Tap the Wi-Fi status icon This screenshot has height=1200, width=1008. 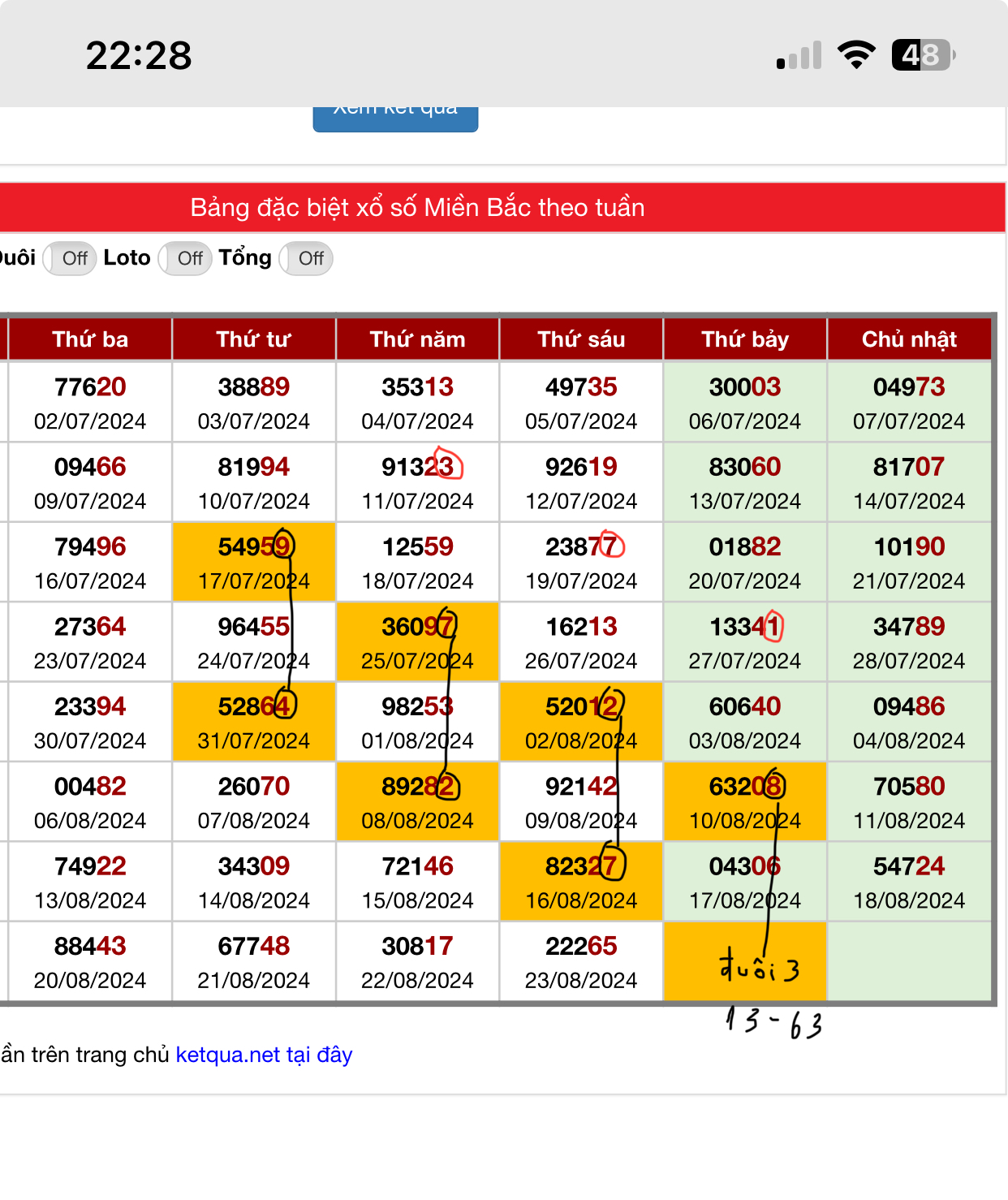856,55
